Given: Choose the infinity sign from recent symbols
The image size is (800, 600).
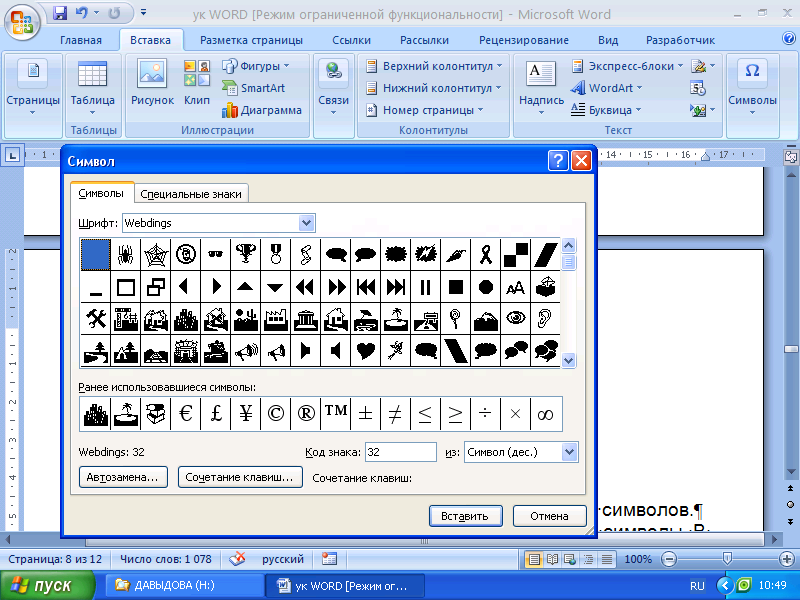Looking at the screenshot, I should pos(546,414).
